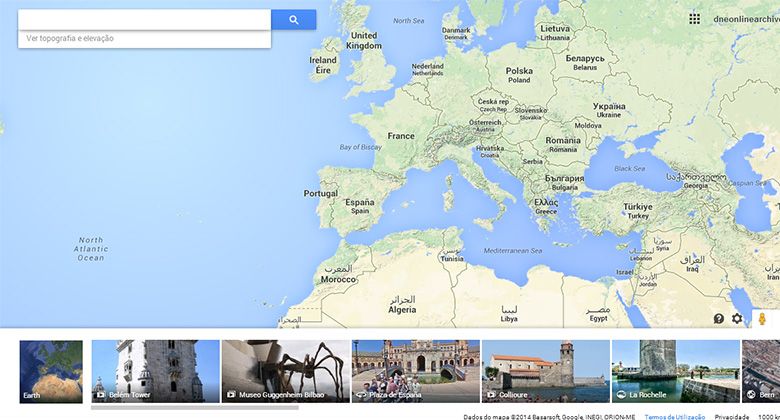The height and width of the screenshot is (420, 780).
Task: Open the partially visible Bern thumbnail
Action: [760, 371]
